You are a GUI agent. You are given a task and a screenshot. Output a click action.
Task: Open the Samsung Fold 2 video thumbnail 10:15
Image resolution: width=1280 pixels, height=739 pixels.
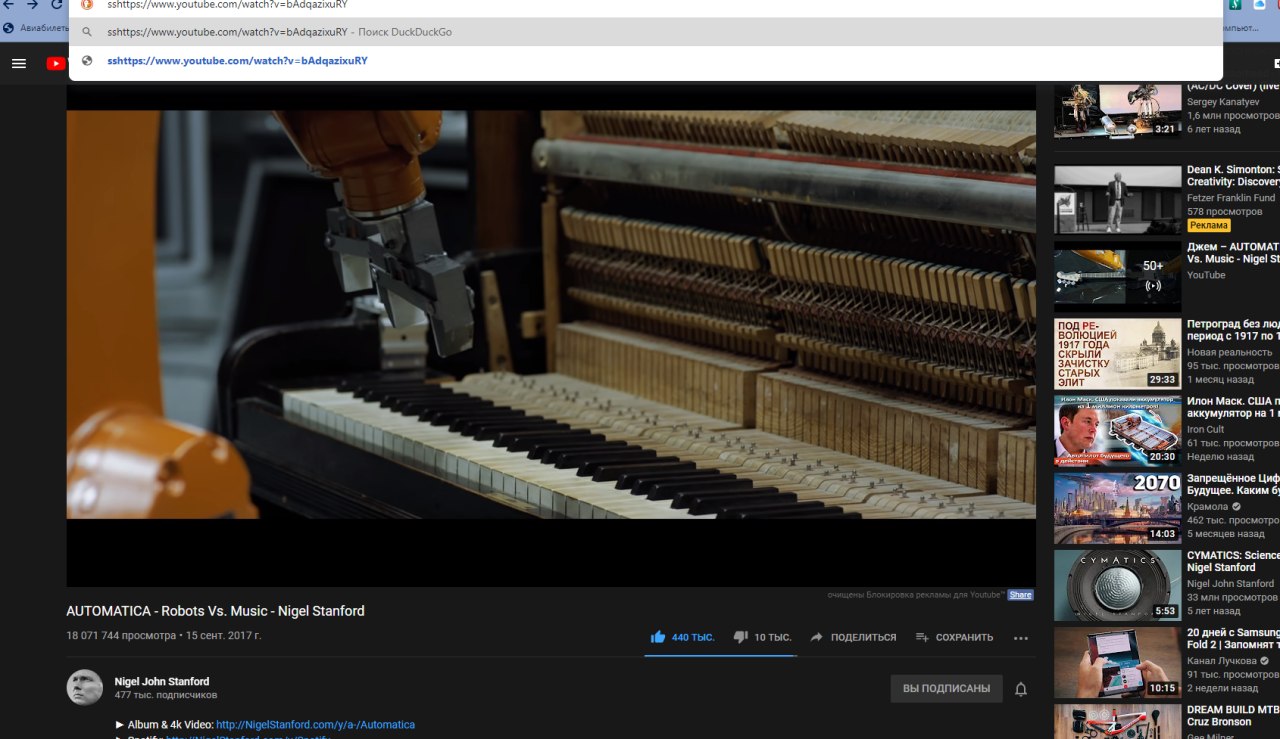1117,662
